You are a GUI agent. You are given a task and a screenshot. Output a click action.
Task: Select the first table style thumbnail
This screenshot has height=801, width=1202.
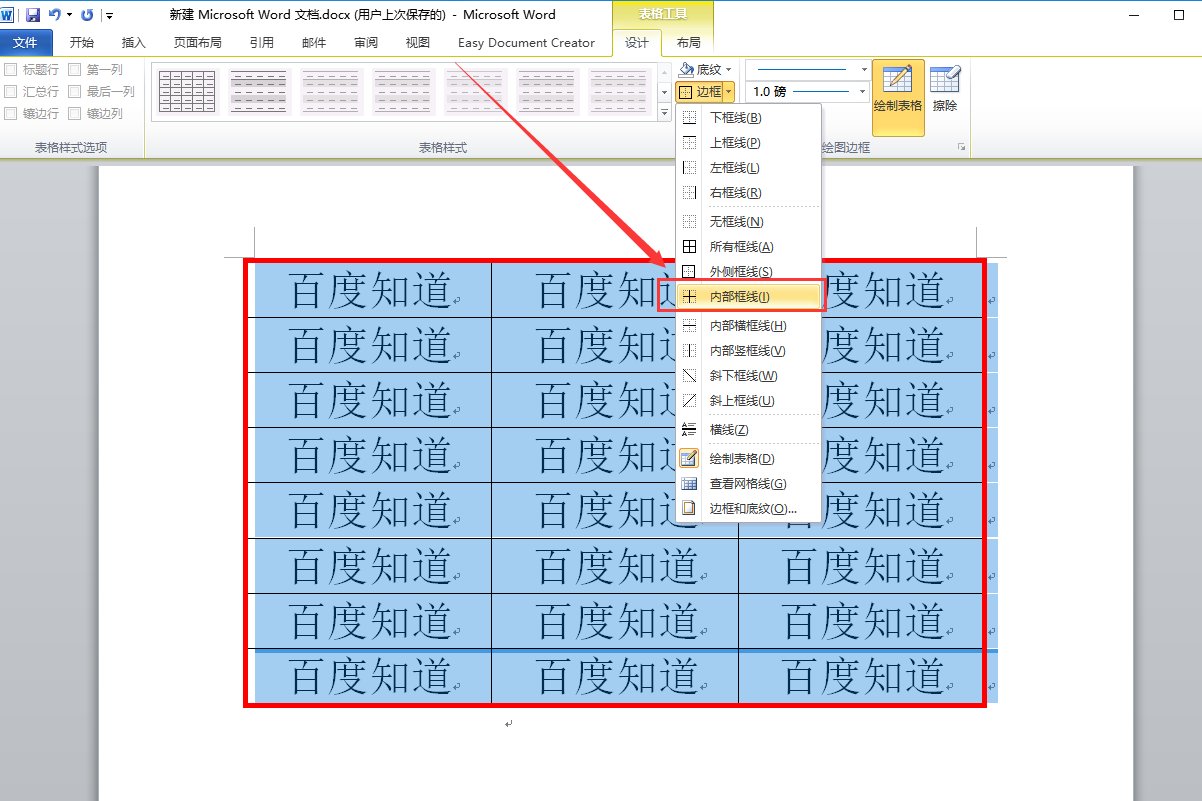pos(186,90)
